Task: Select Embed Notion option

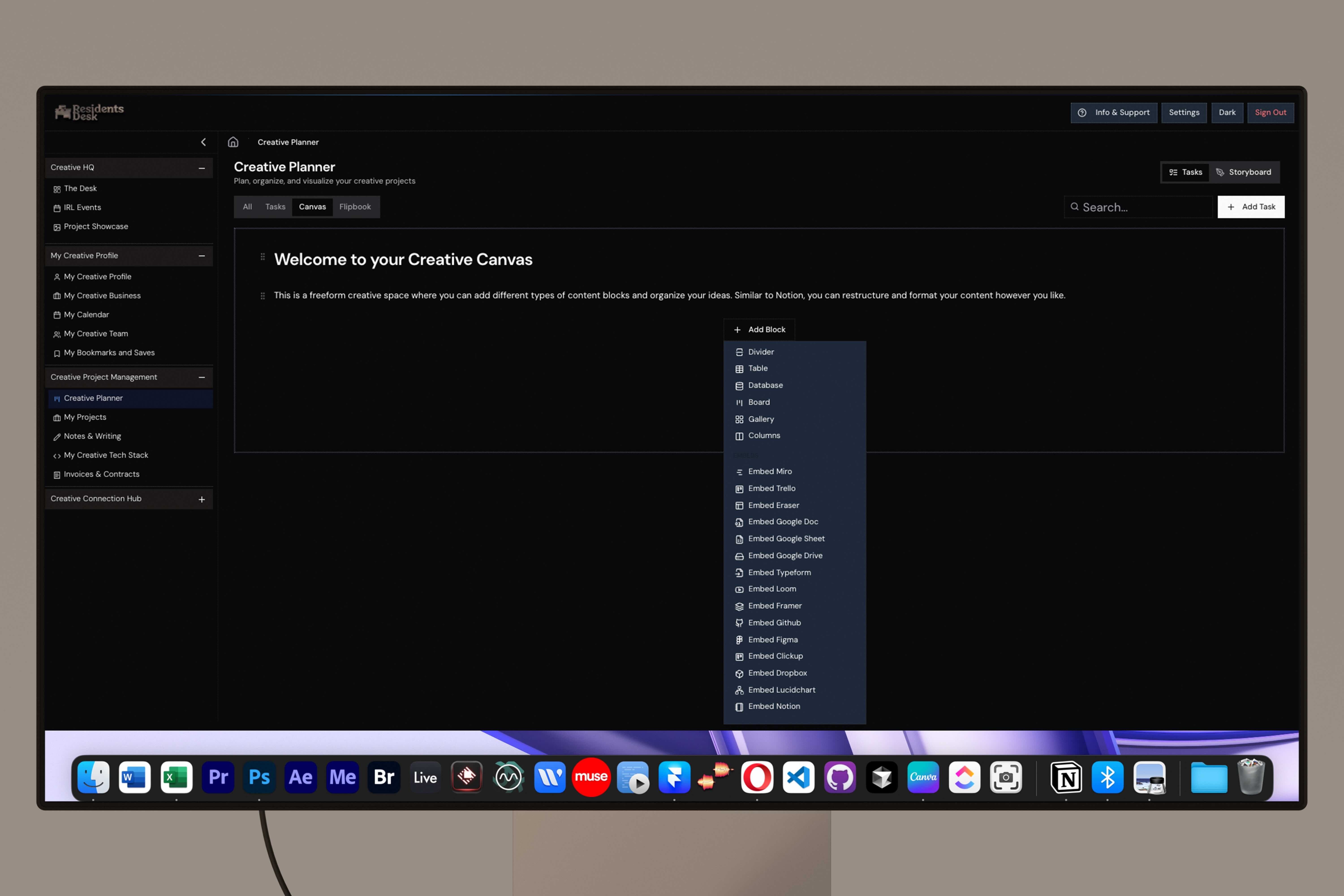Action: pos(794,707)
